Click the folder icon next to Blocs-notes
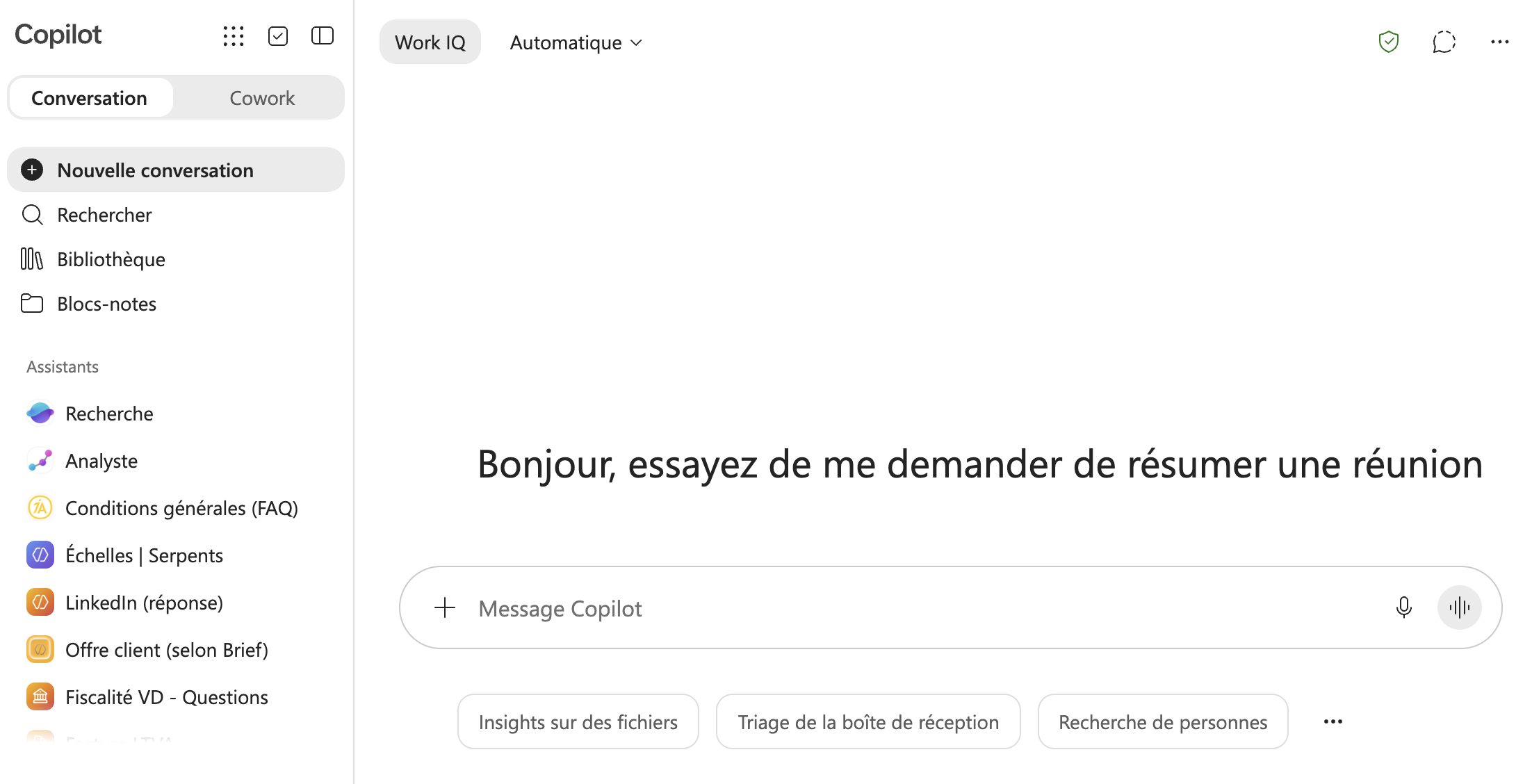The image size is (1532, 784). (x=32, y=304)
